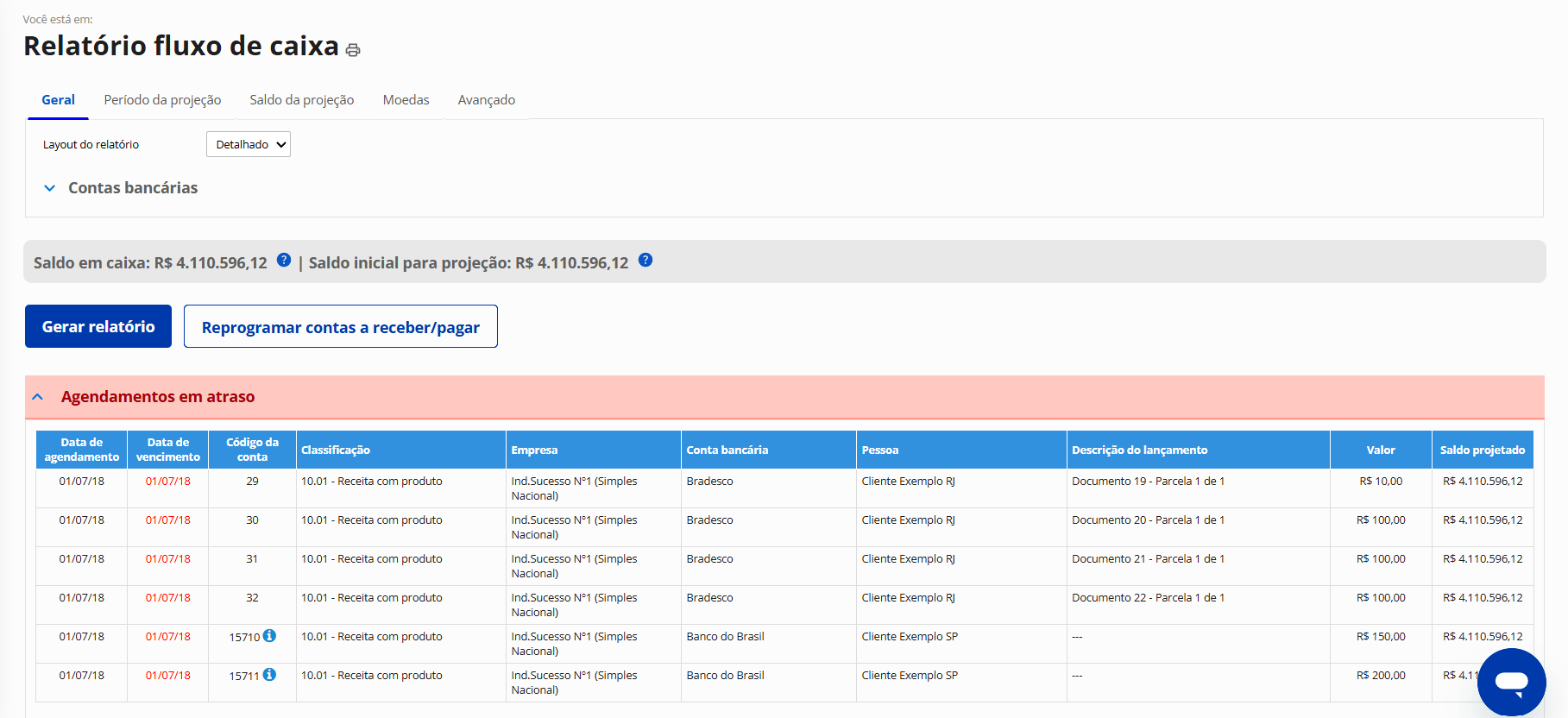Open the chat support bubble
This screenshot has height=718, width=1568.
[1511, 682]
